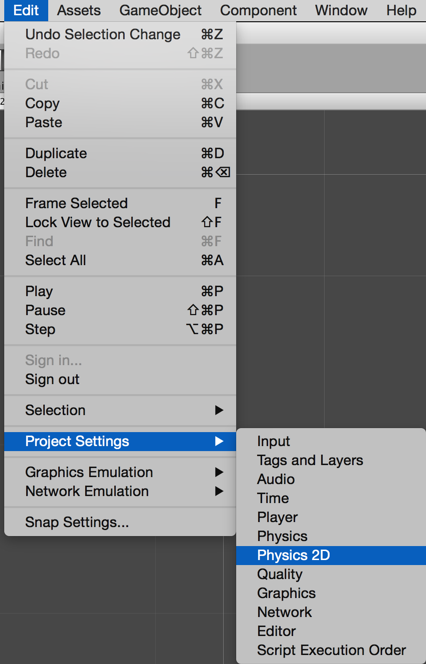Screen dimensions: 426x664
Task: Open Script Execution Order settings
Action: click(331, 650)
